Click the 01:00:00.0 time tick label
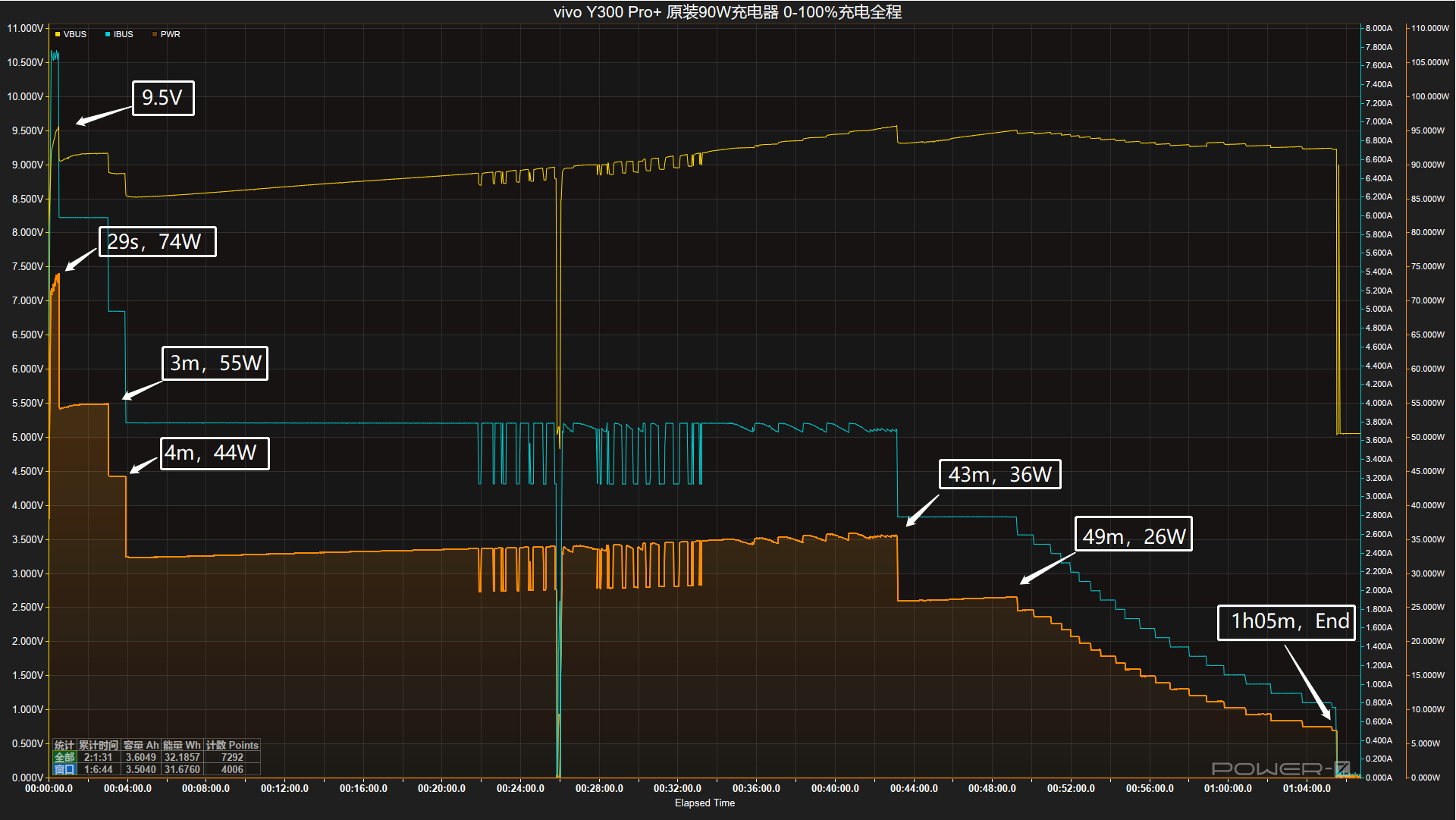The image size is (1456, 820). (x=1228, y=788)
